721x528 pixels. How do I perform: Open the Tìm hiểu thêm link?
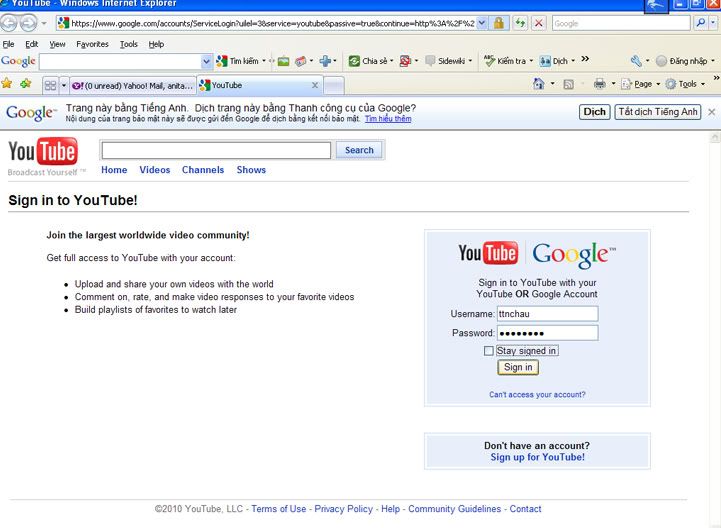(388, 119)
